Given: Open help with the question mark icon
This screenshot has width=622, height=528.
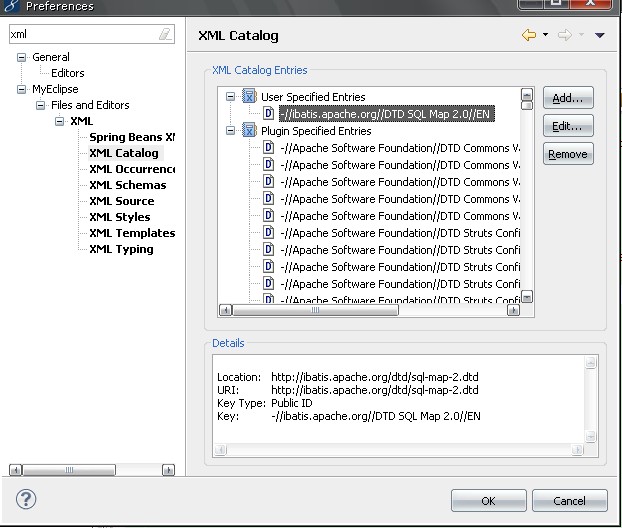Looking at the screenshot, I should coord(26,499).
